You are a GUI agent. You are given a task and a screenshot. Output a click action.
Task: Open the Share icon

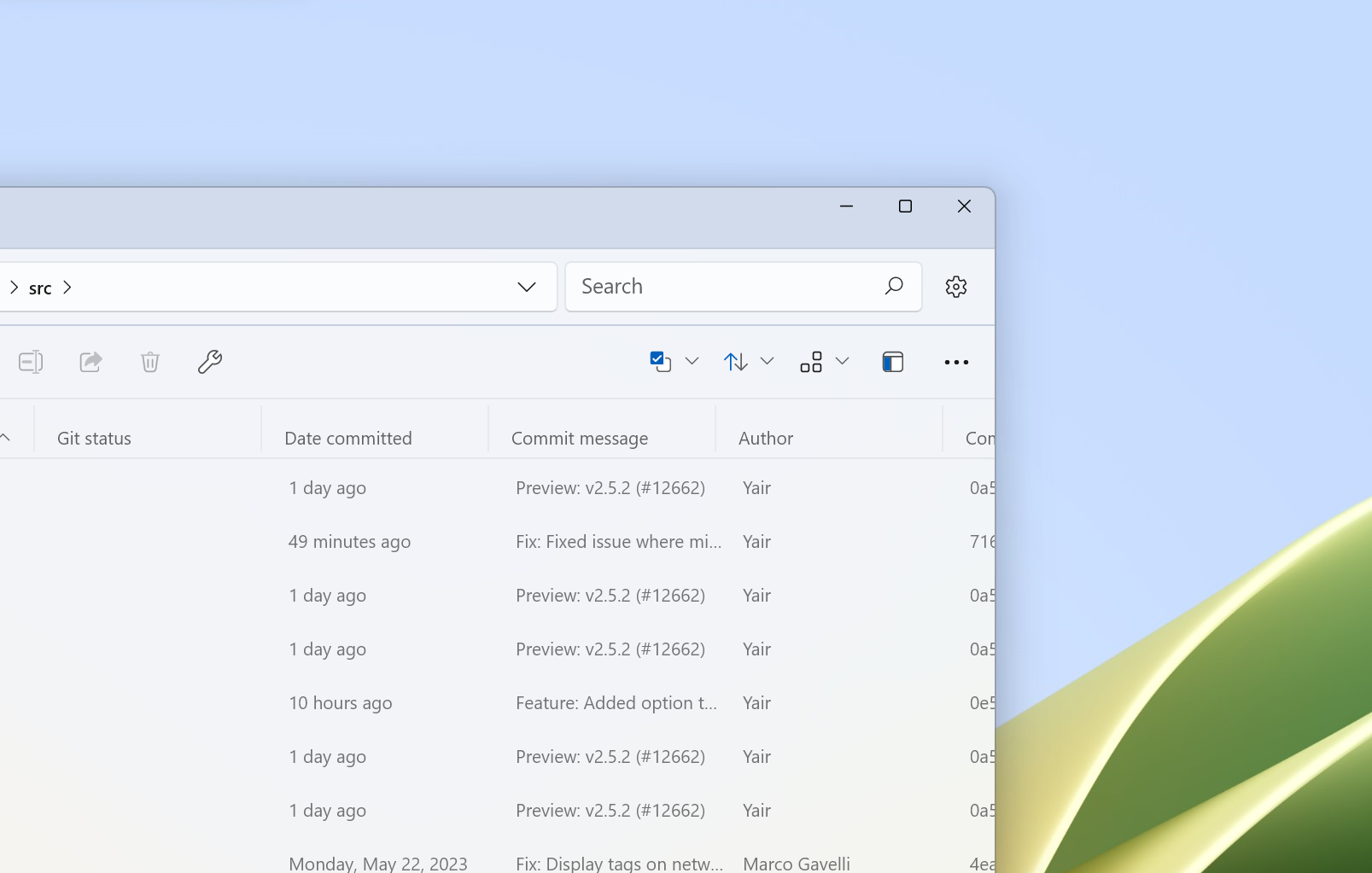coord(90,362)
